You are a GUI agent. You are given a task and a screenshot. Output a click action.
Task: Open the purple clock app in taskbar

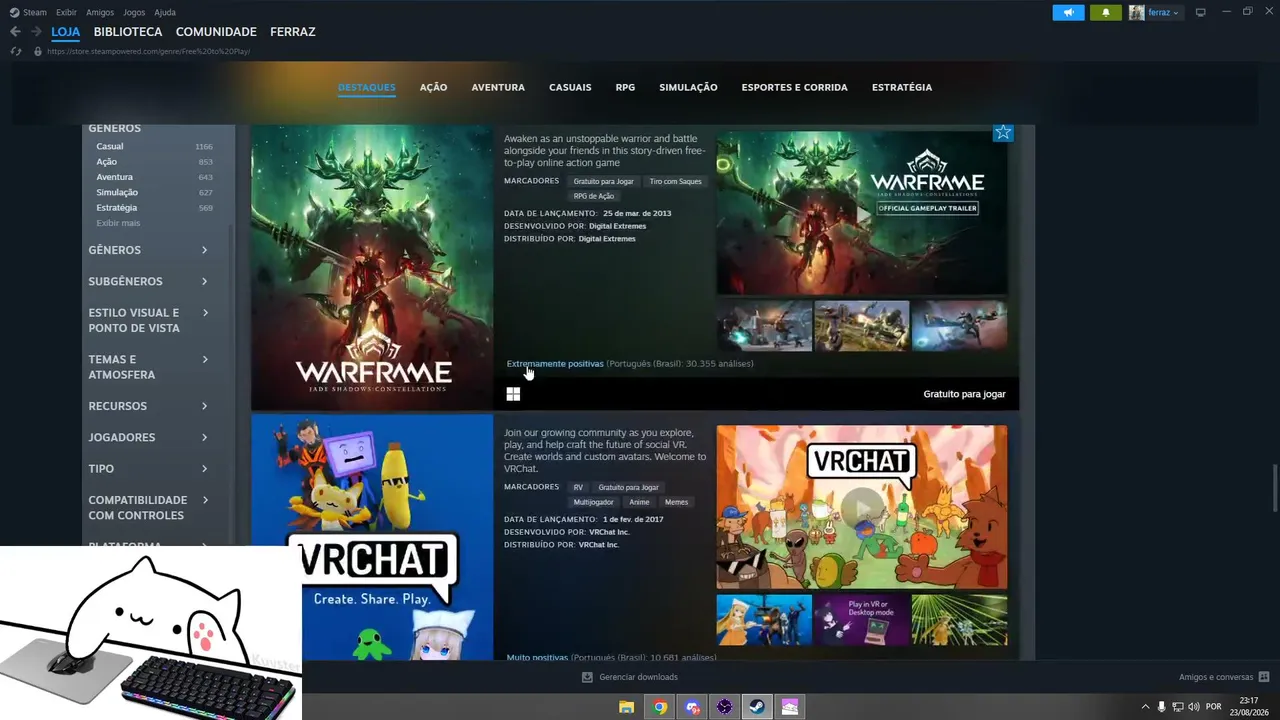(x=724, y=707)
